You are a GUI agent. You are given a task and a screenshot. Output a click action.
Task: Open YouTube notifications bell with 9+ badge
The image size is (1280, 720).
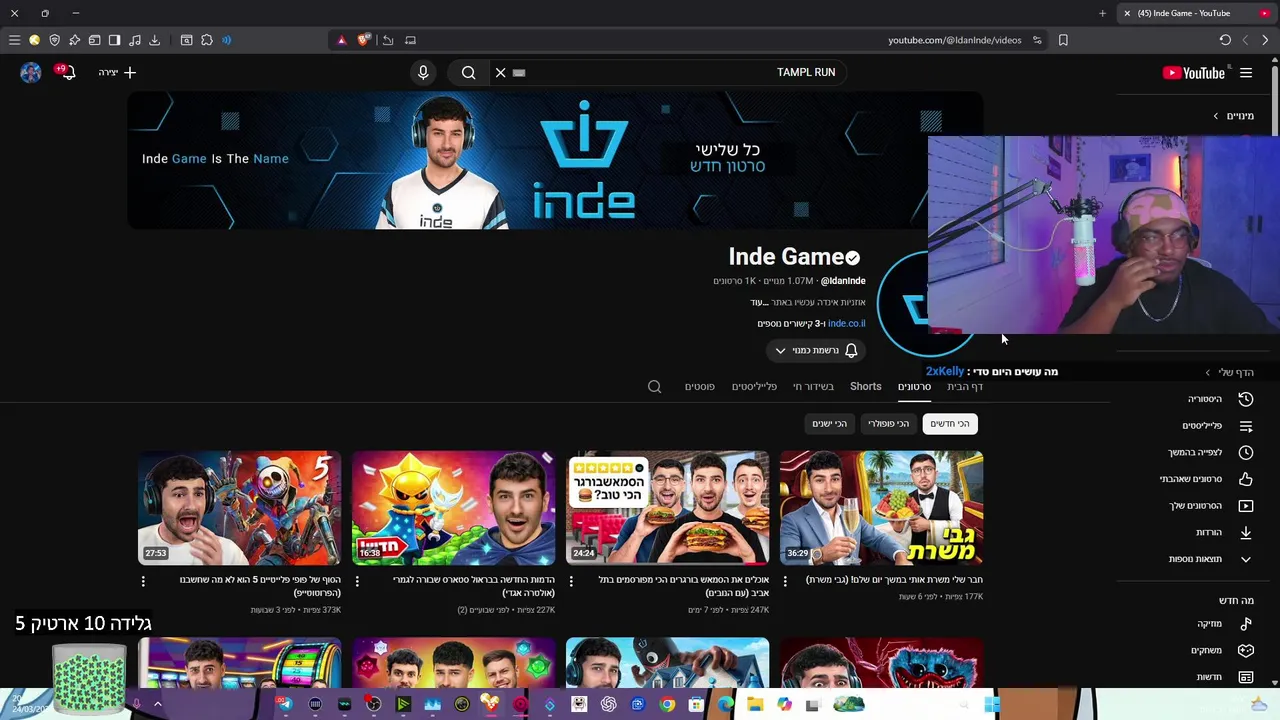point(66,72)
